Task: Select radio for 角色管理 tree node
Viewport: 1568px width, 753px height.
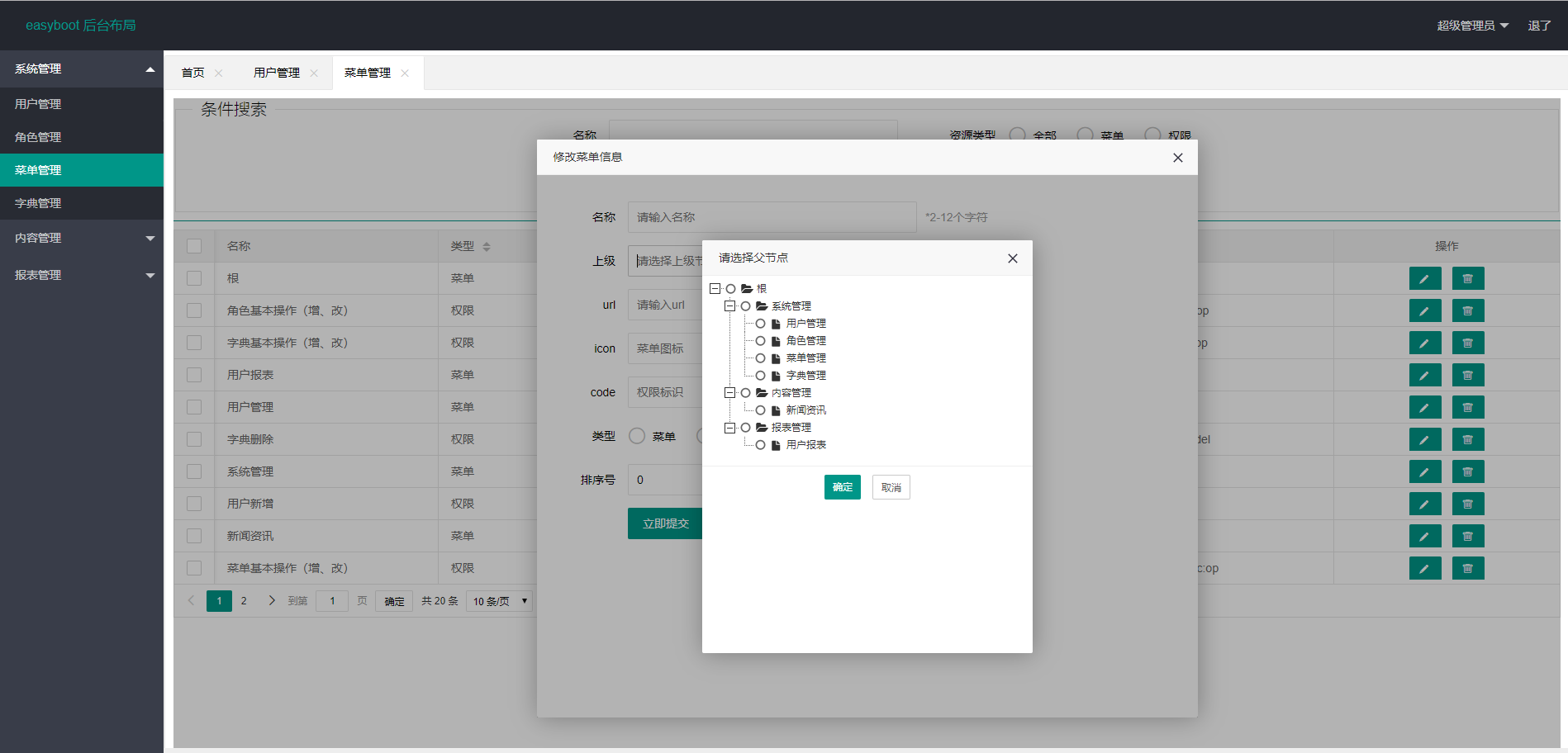Action: point(760,341)
